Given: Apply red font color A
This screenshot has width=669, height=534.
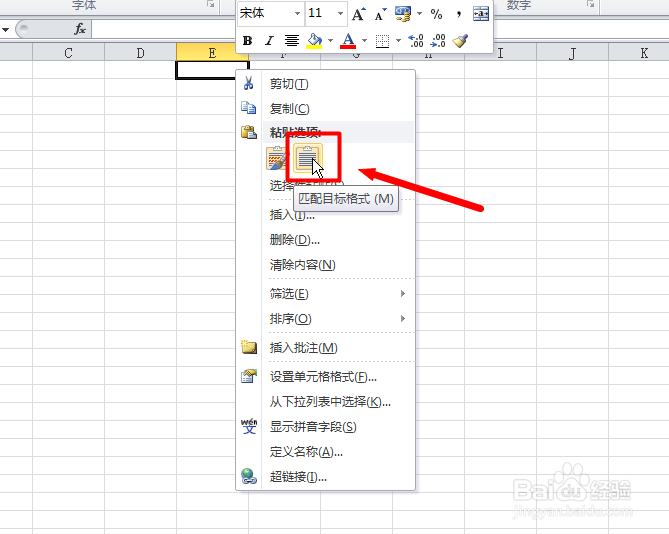Looking at the screenshot, I should 348,41.
